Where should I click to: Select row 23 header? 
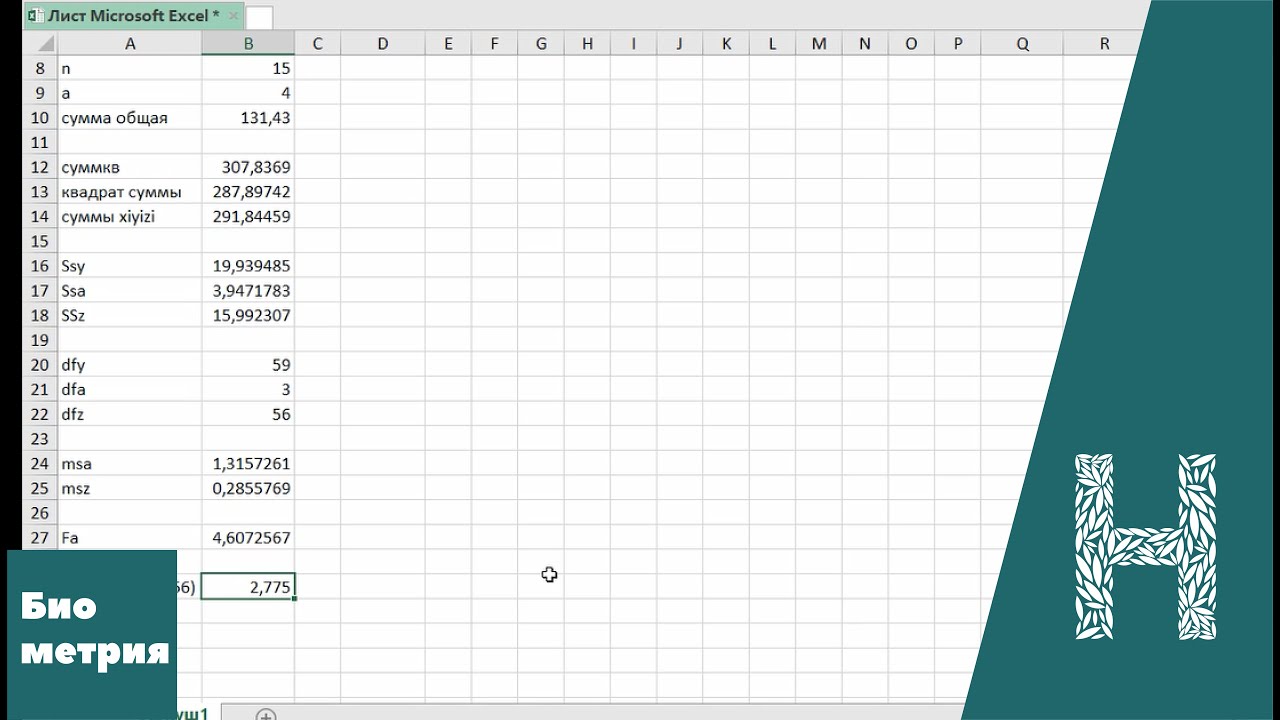click(40, 439)
